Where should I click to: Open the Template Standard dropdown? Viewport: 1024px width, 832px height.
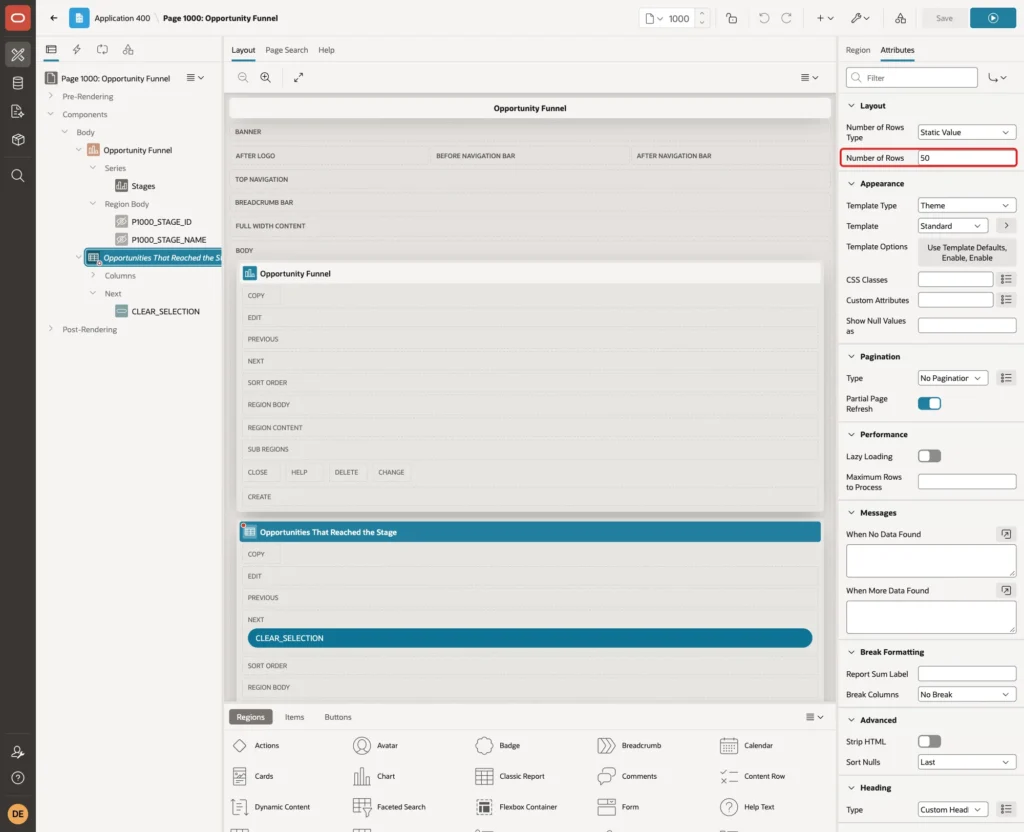pyautogui.click(x=952, y=226)
